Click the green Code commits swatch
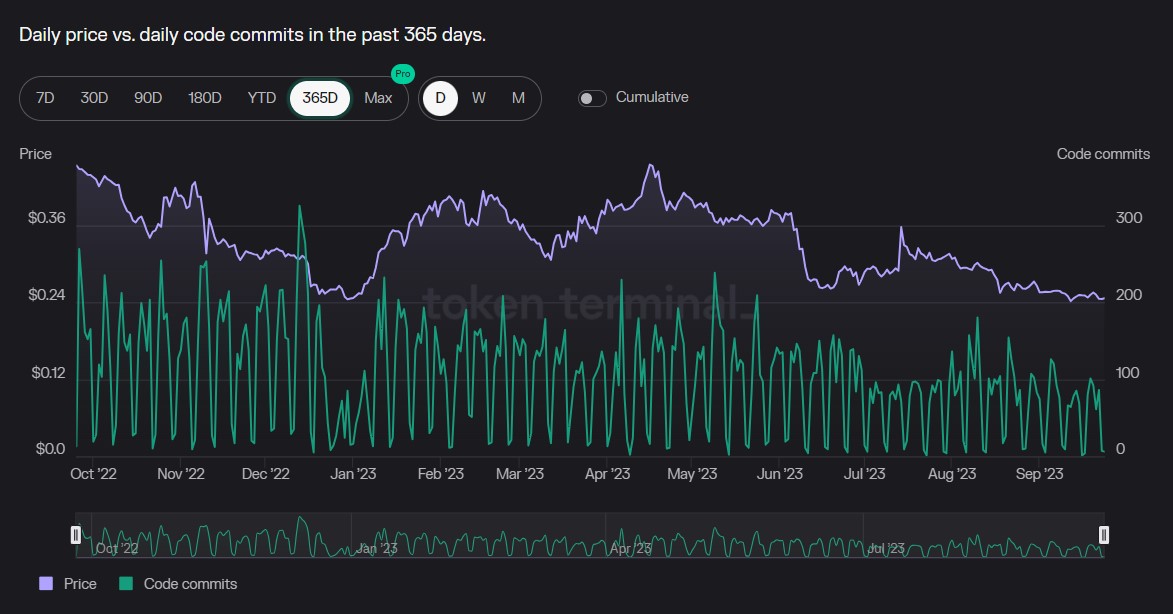The image size is (1173, 614). click(124, 583)
